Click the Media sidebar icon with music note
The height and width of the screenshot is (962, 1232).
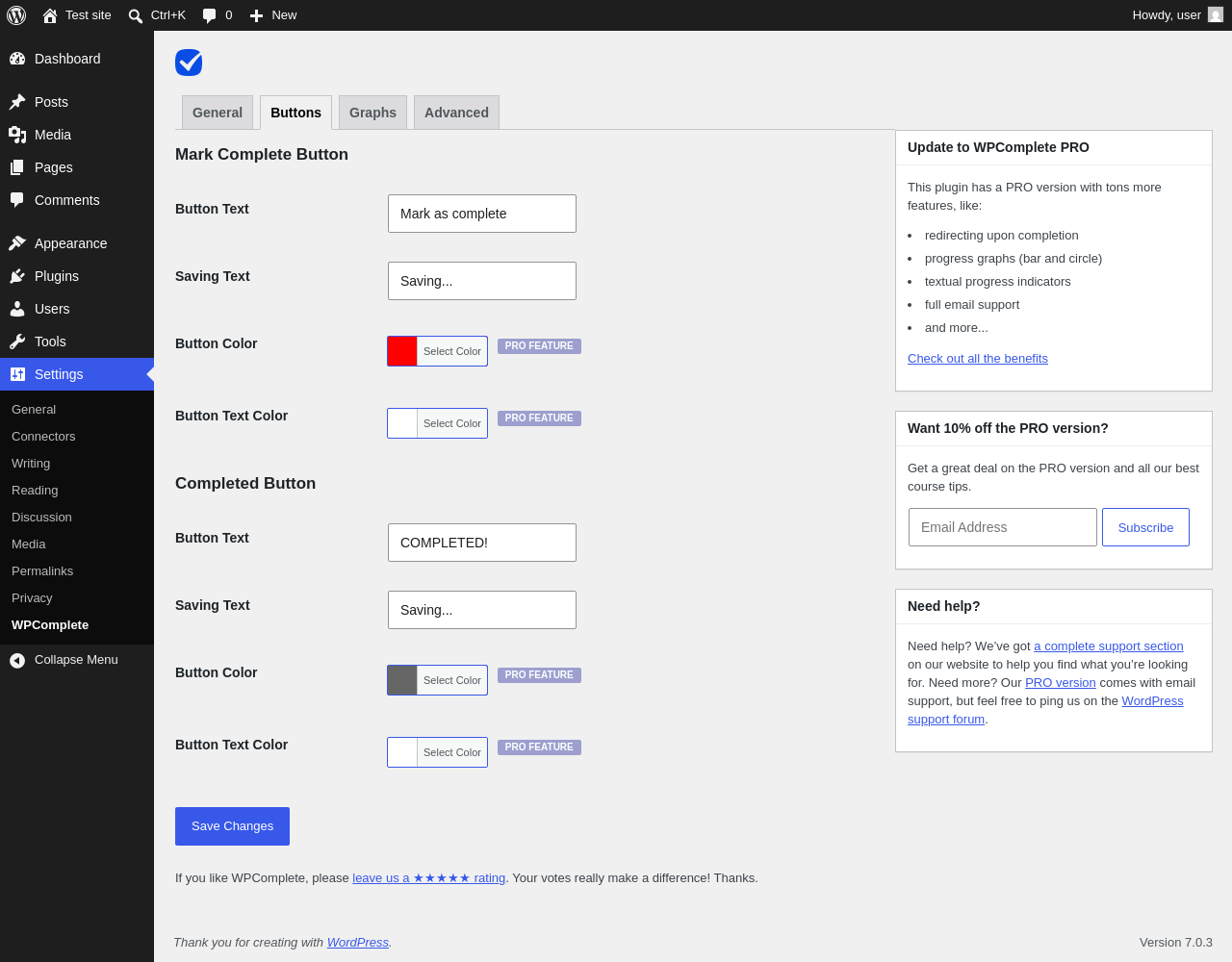[x=17, y=135]
